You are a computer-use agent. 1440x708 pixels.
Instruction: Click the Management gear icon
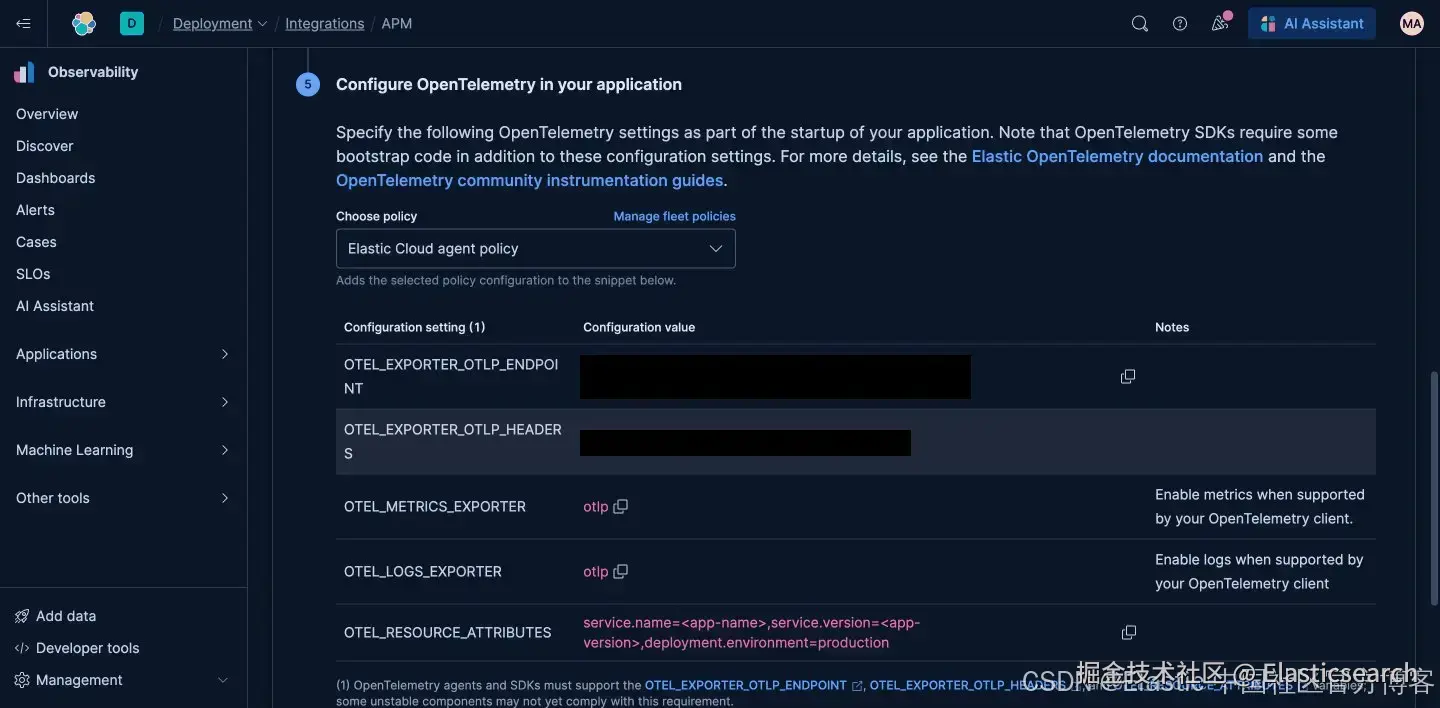22,680
